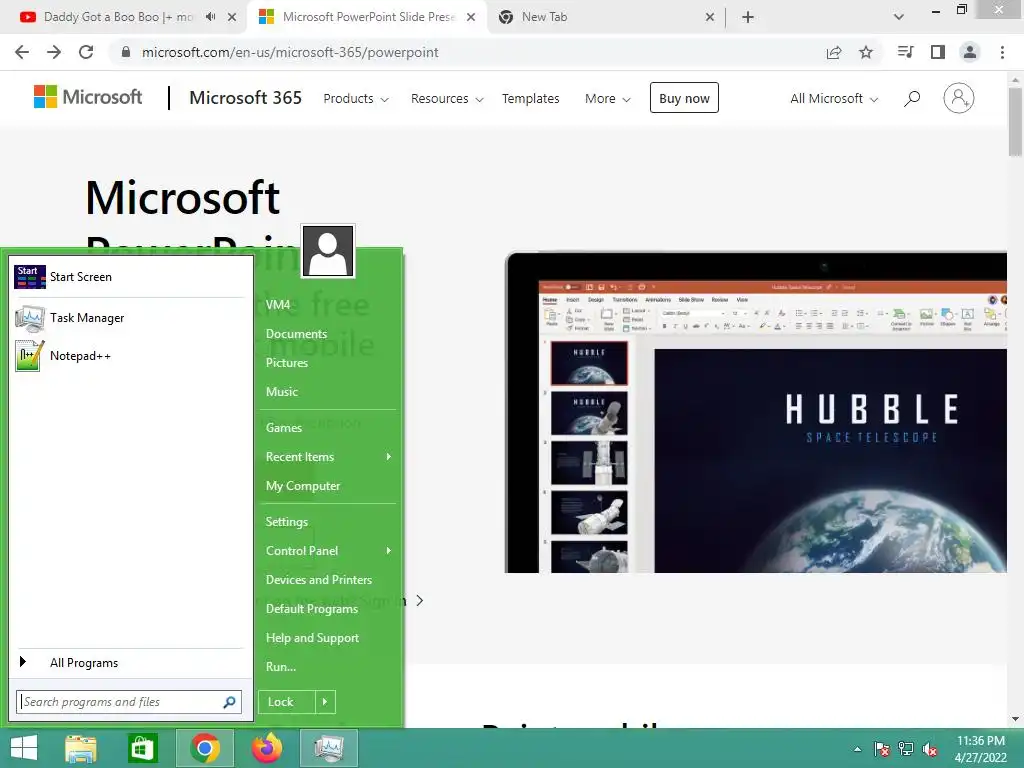
Task: Open My Computer from start menu
Action: click(303, 486)
